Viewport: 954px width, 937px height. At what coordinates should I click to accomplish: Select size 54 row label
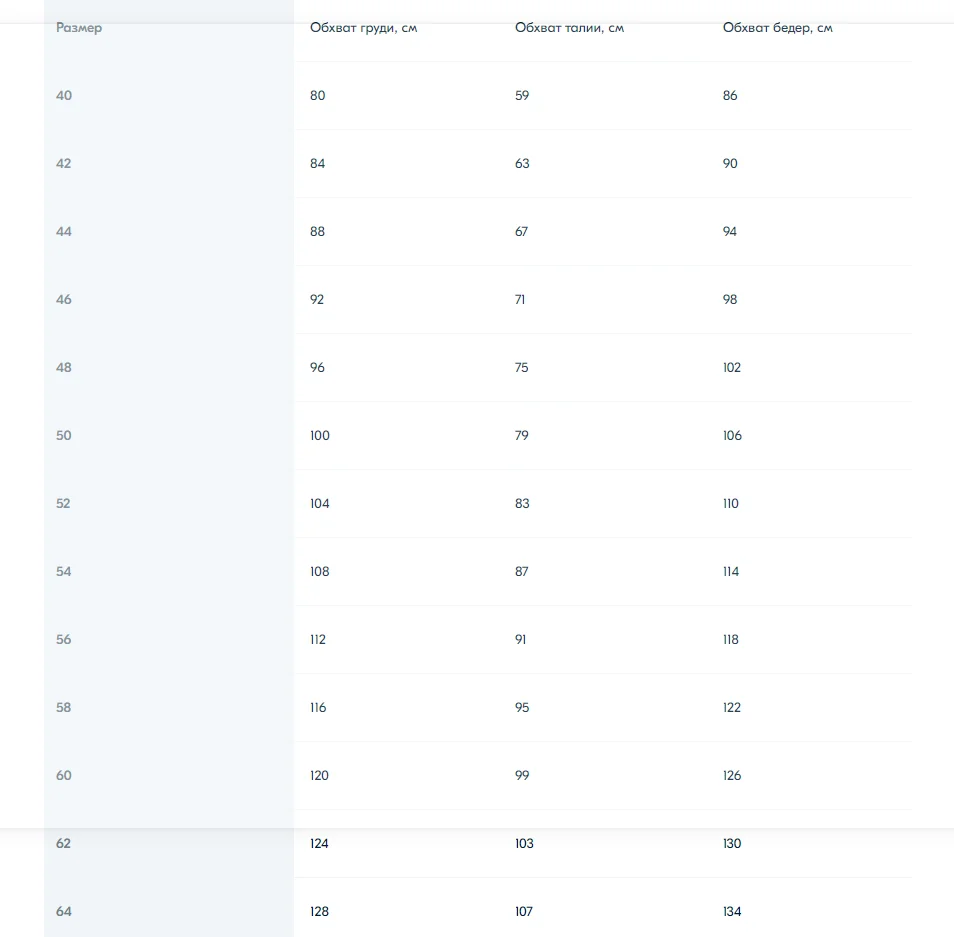64,571
